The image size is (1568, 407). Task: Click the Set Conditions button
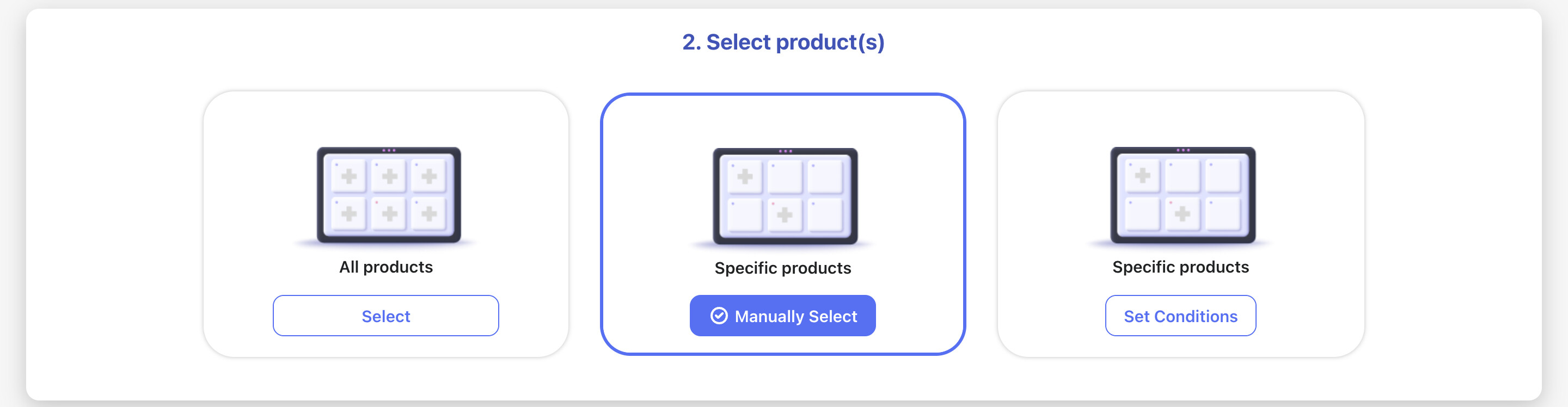coord(1180,316)
